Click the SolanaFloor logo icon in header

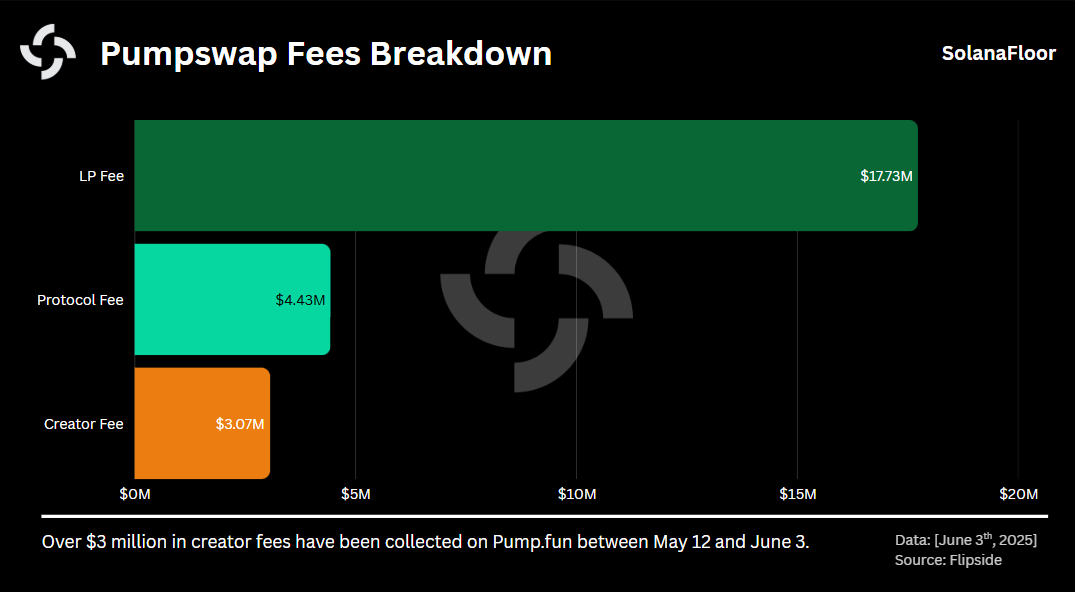pos(48,52)
